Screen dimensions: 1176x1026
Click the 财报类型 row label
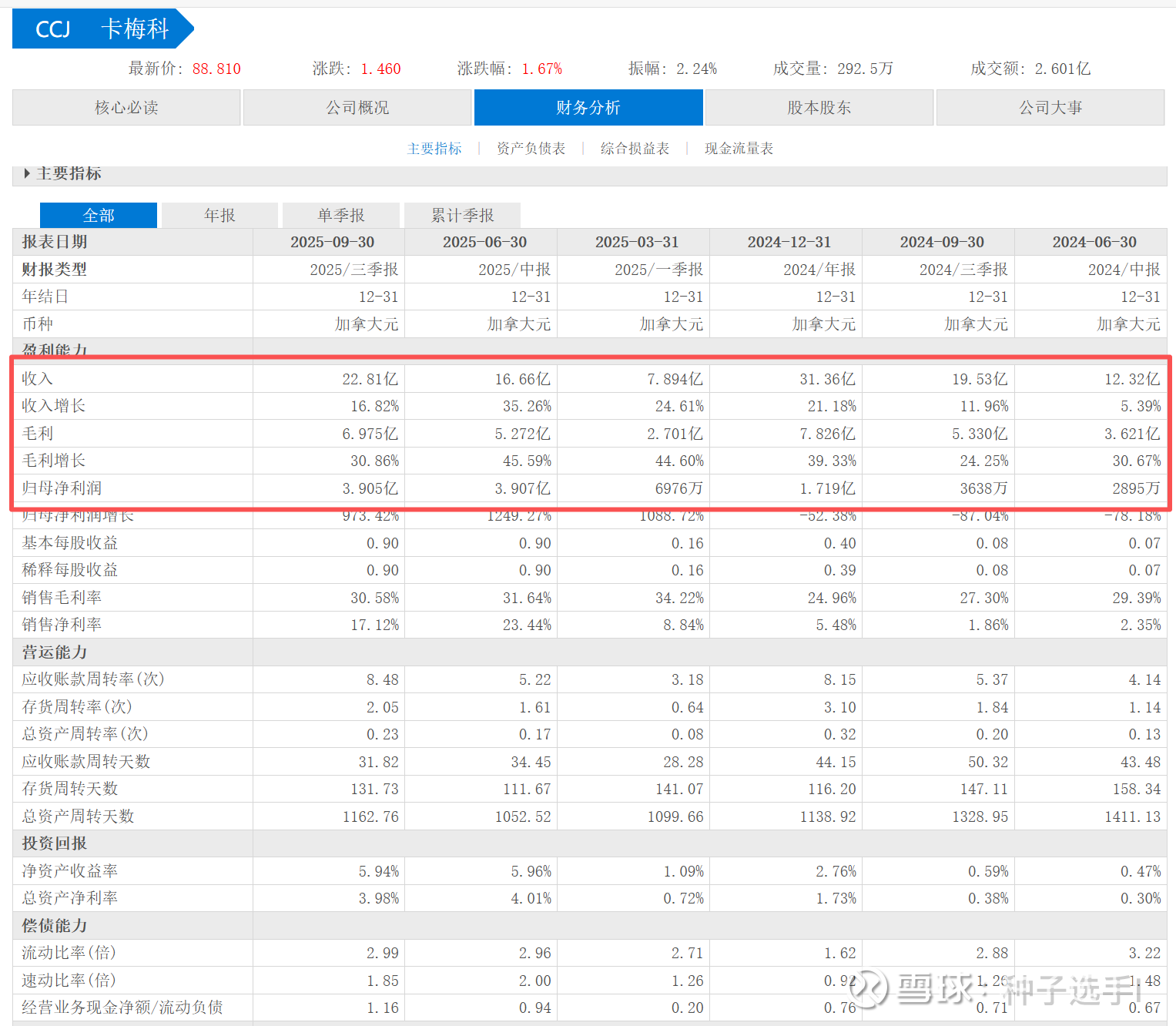(55, 270)
